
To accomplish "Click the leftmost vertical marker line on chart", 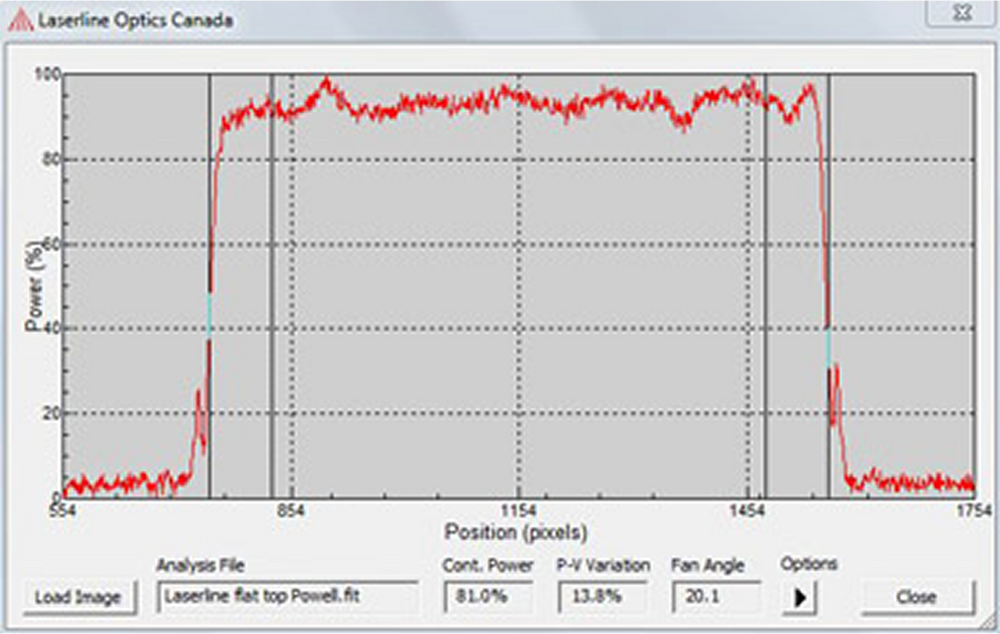I will coord(209,200).
